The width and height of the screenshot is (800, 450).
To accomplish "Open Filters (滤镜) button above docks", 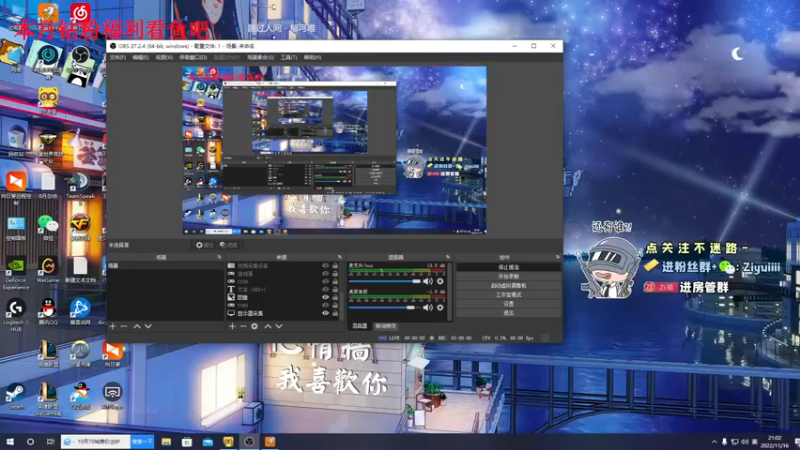I will (x=229, y=245).
